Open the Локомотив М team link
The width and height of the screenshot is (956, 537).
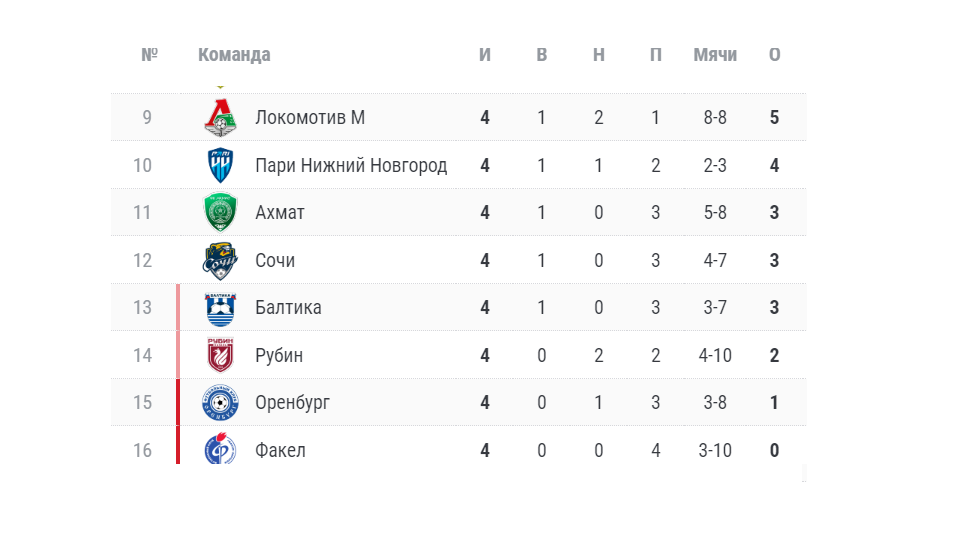pos(310,118)
